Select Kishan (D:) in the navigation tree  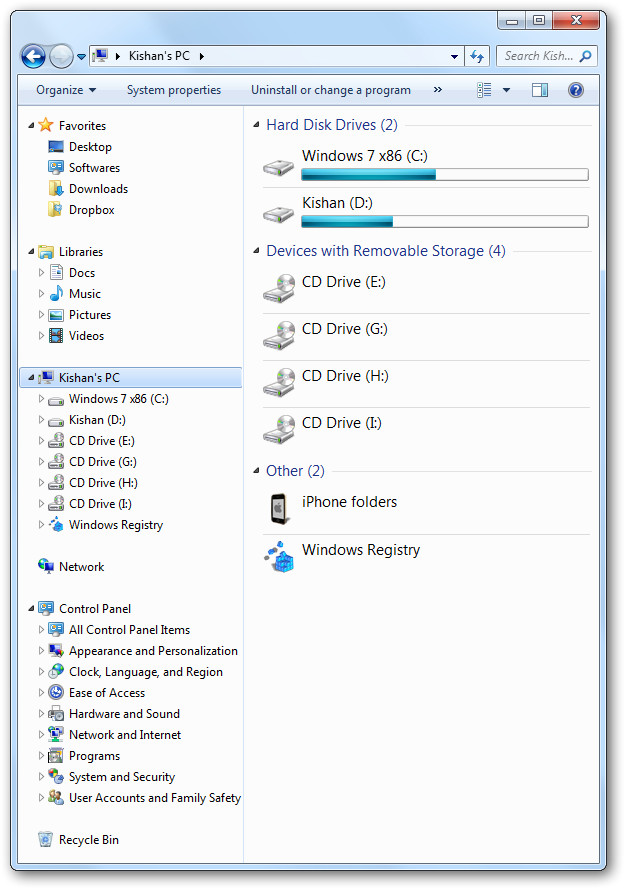coord(97,420)
